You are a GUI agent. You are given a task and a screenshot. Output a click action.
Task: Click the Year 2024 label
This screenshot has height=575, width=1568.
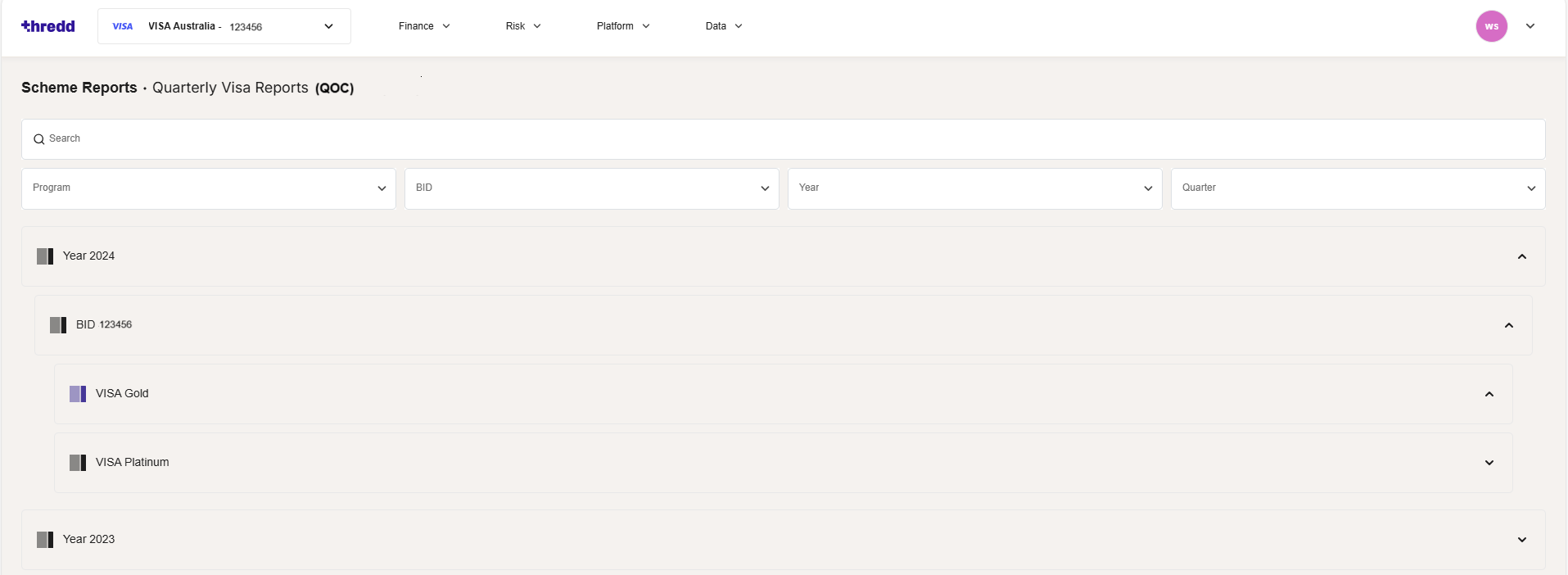tap(89, 256)
